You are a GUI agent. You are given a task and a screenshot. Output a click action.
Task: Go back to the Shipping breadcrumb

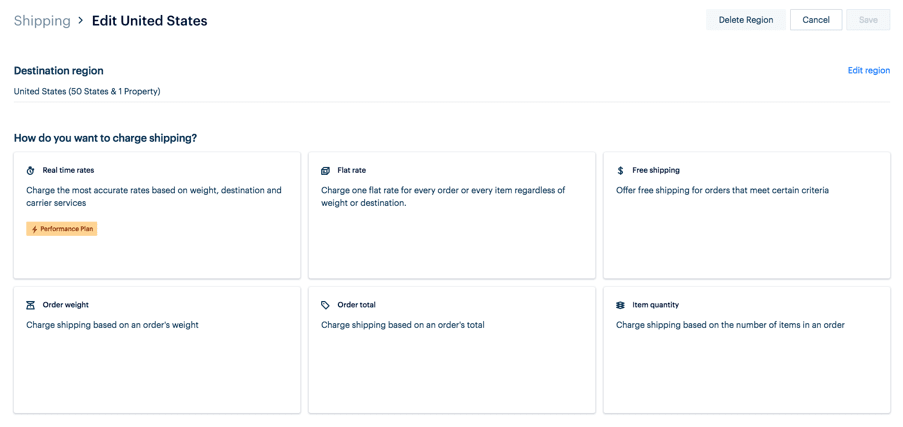[x=42, y=21]
